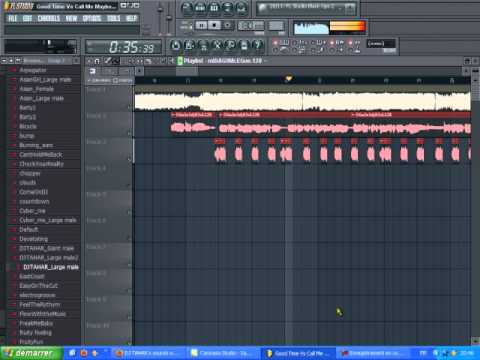Click the browser close button
Viewport: 480px width, 360px height.
point(77,61)
